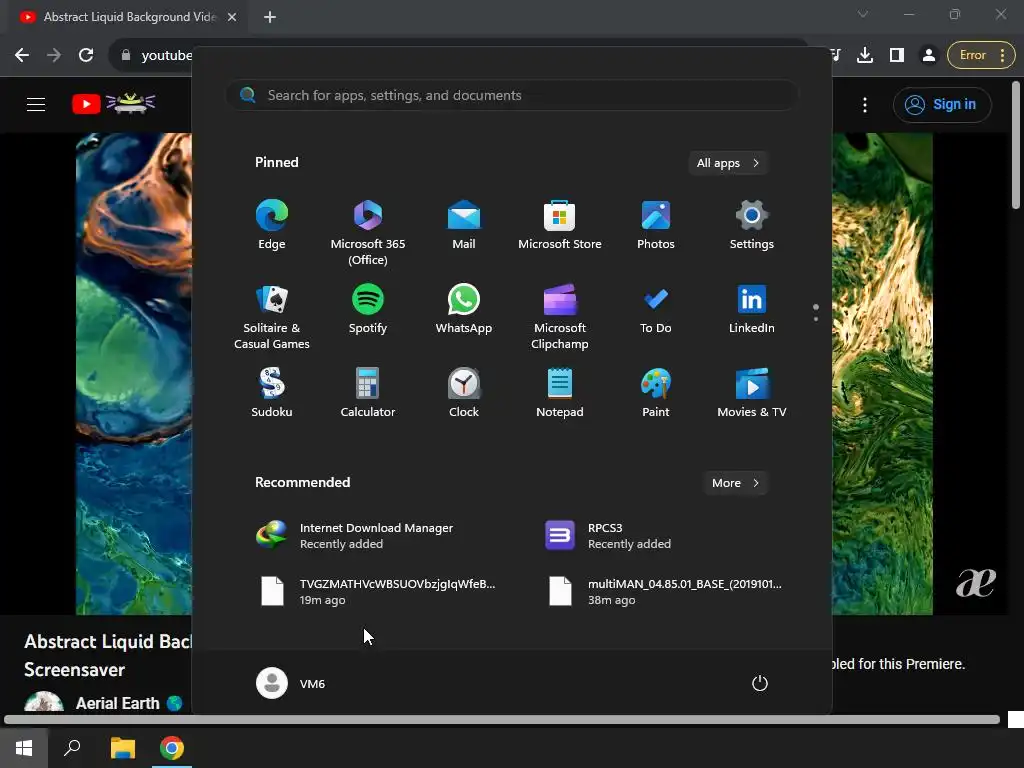
Task: Open the Mail app icon
Action: [464, 225]
